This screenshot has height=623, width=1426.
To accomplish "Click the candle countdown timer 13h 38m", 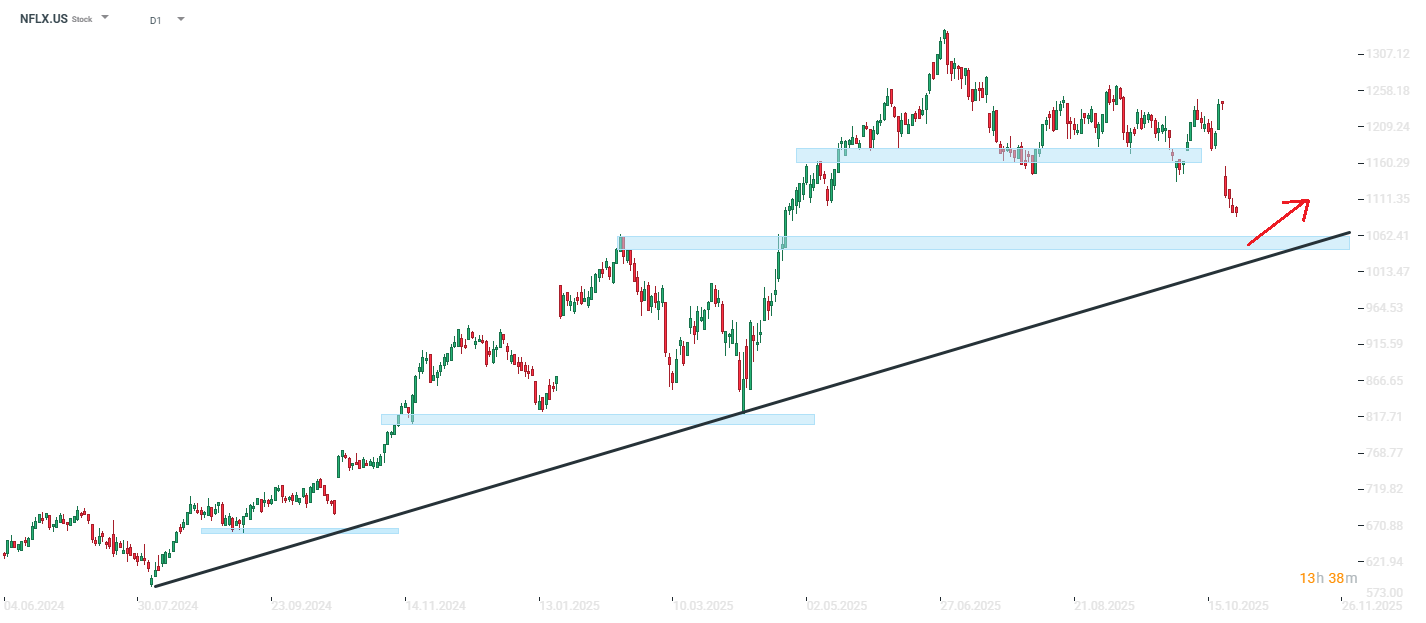I will (1328, 578).
